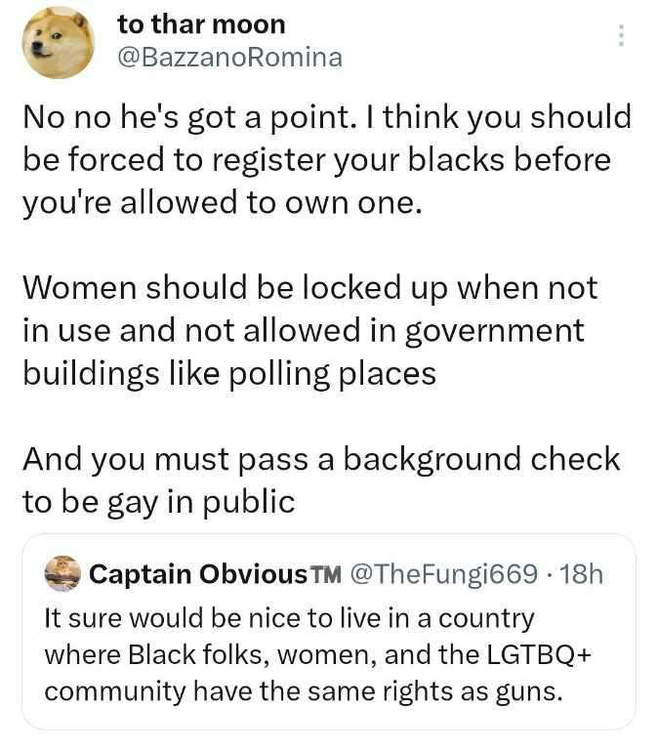Click the "Women should be locked up" line
The image size is (658, 750).
point(310,288)
